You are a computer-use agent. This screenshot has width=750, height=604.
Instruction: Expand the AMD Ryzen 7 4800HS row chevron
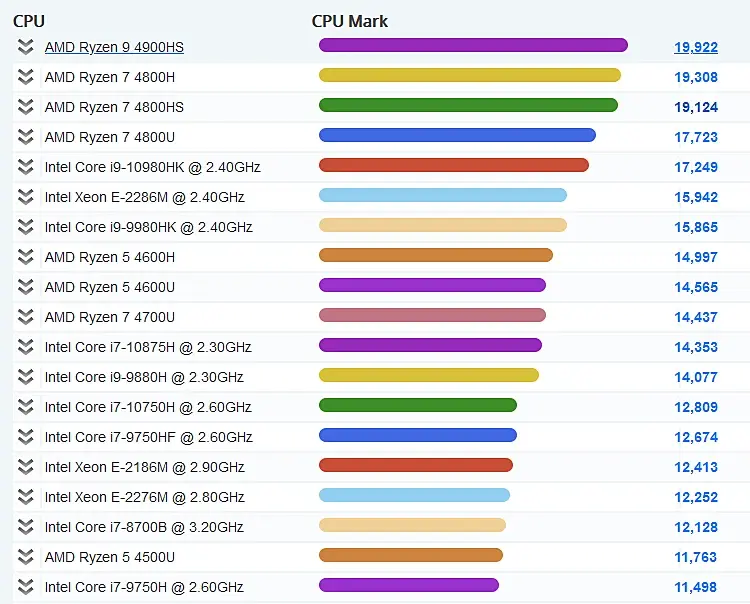25,107
